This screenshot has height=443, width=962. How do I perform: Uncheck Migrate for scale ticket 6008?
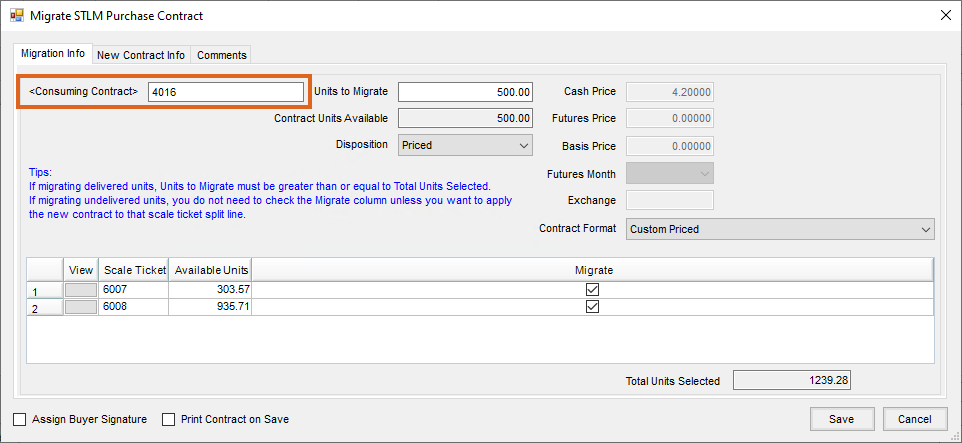592,306
